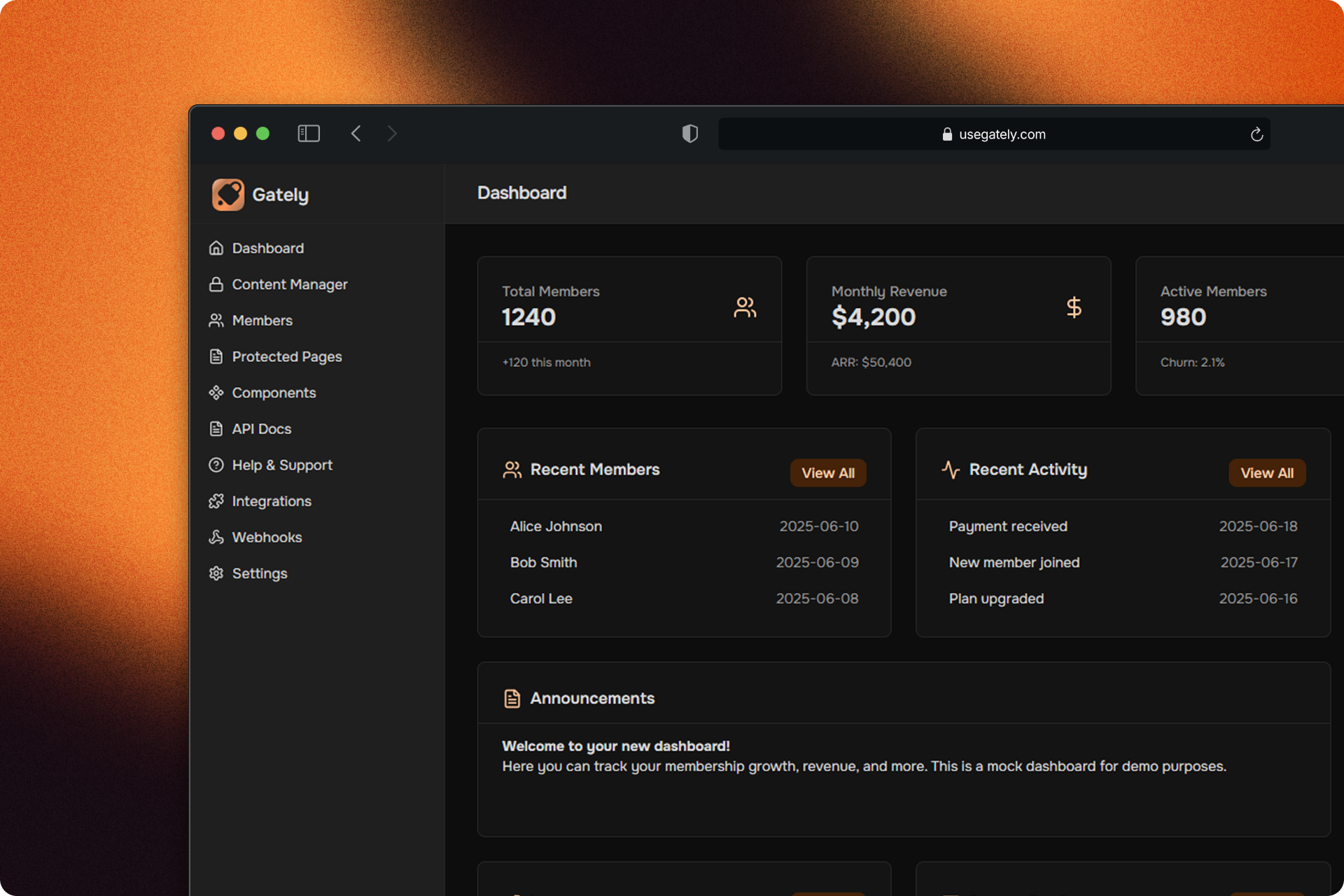
Task: Reload the page with refresh icon
Action: click(1256, 134)
